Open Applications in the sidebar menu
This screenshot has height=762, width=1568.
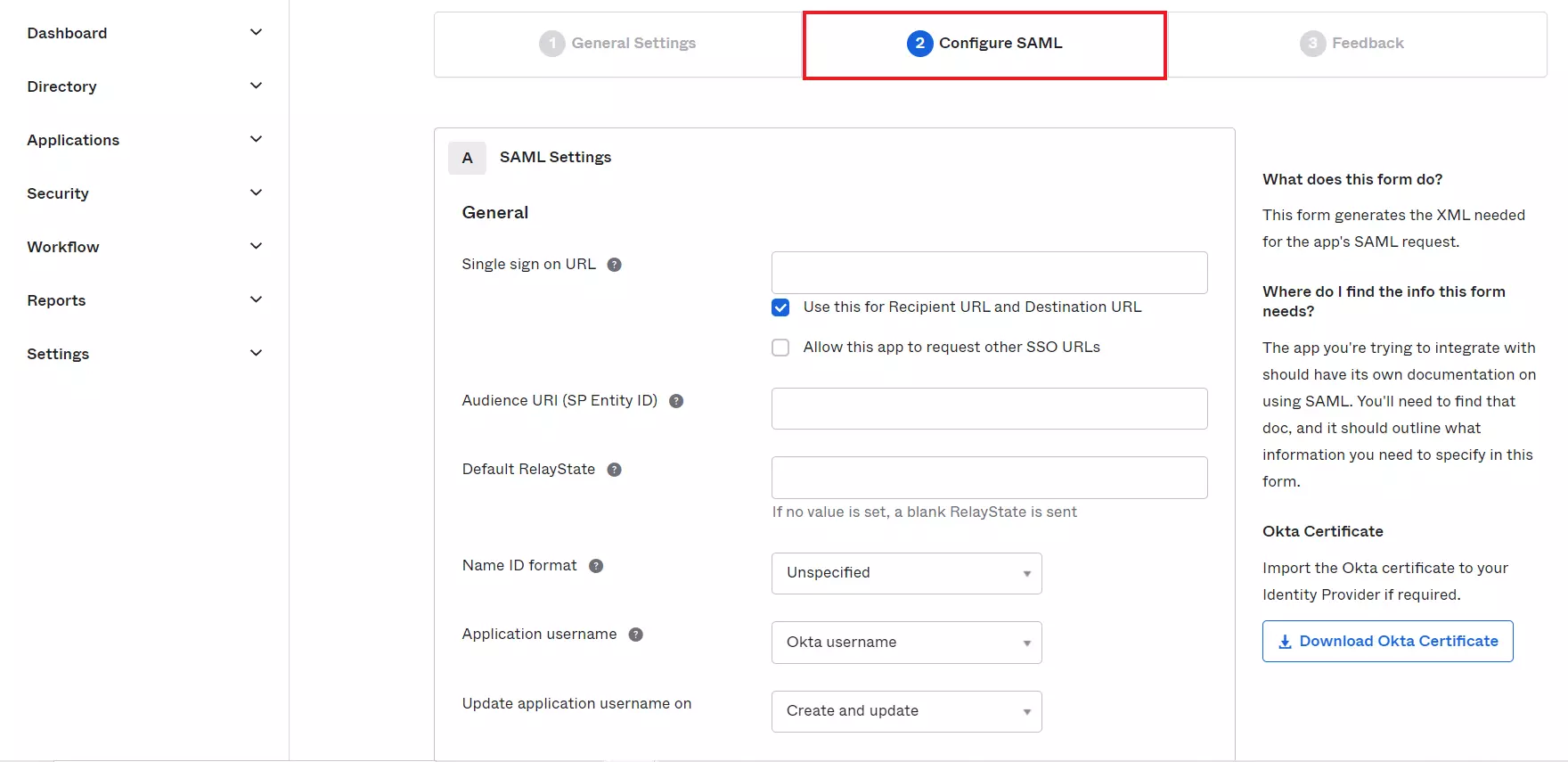point(73,140)
